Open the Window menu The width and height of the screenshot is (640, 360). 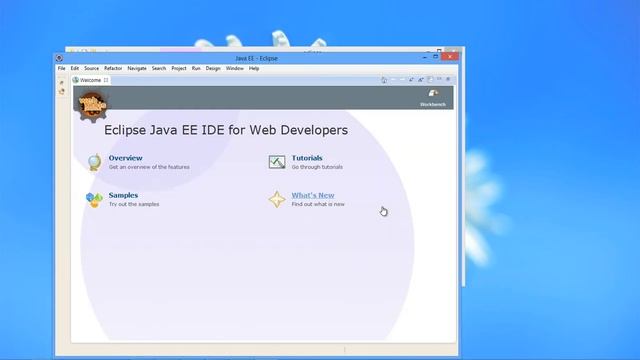(x=235, y=69)
